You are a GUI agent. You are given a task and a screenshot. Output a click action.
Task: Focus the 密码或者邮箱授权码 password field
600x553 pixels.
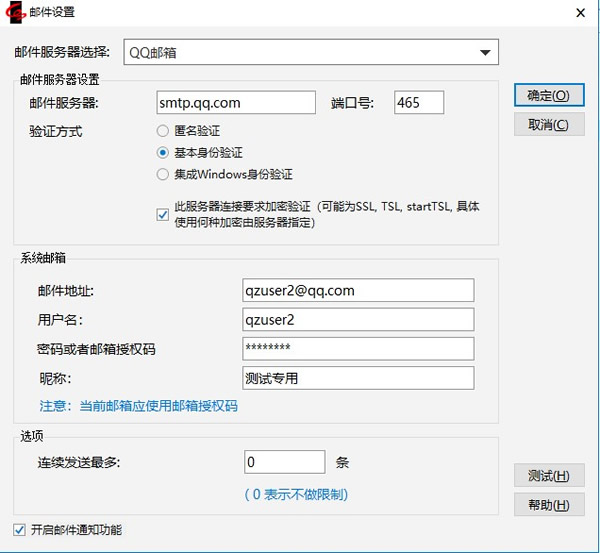coord(357,348)
